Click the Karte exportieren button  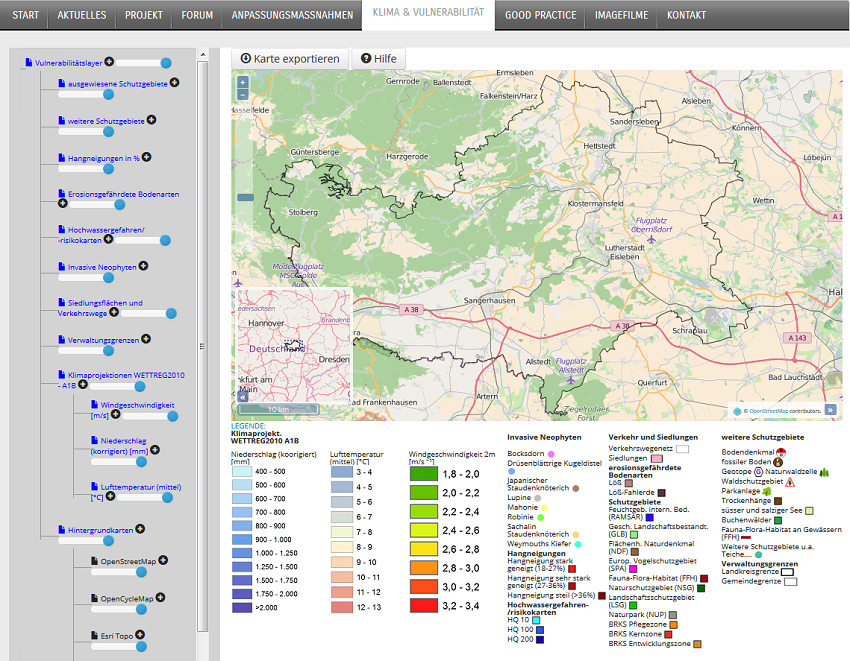point(291,59)
